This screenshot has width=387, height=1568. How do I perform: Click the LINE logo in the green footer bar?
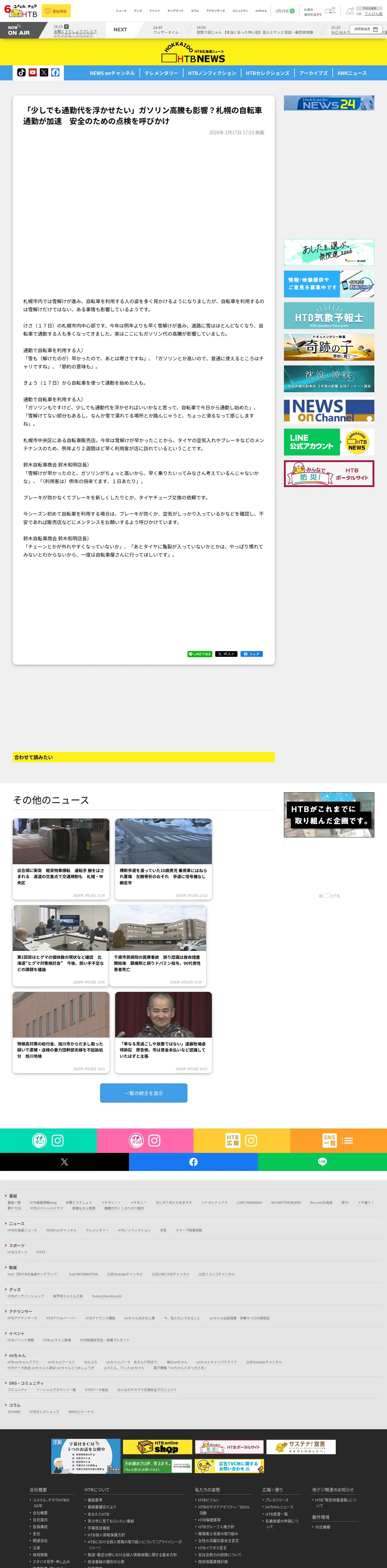pos(322,1162)
